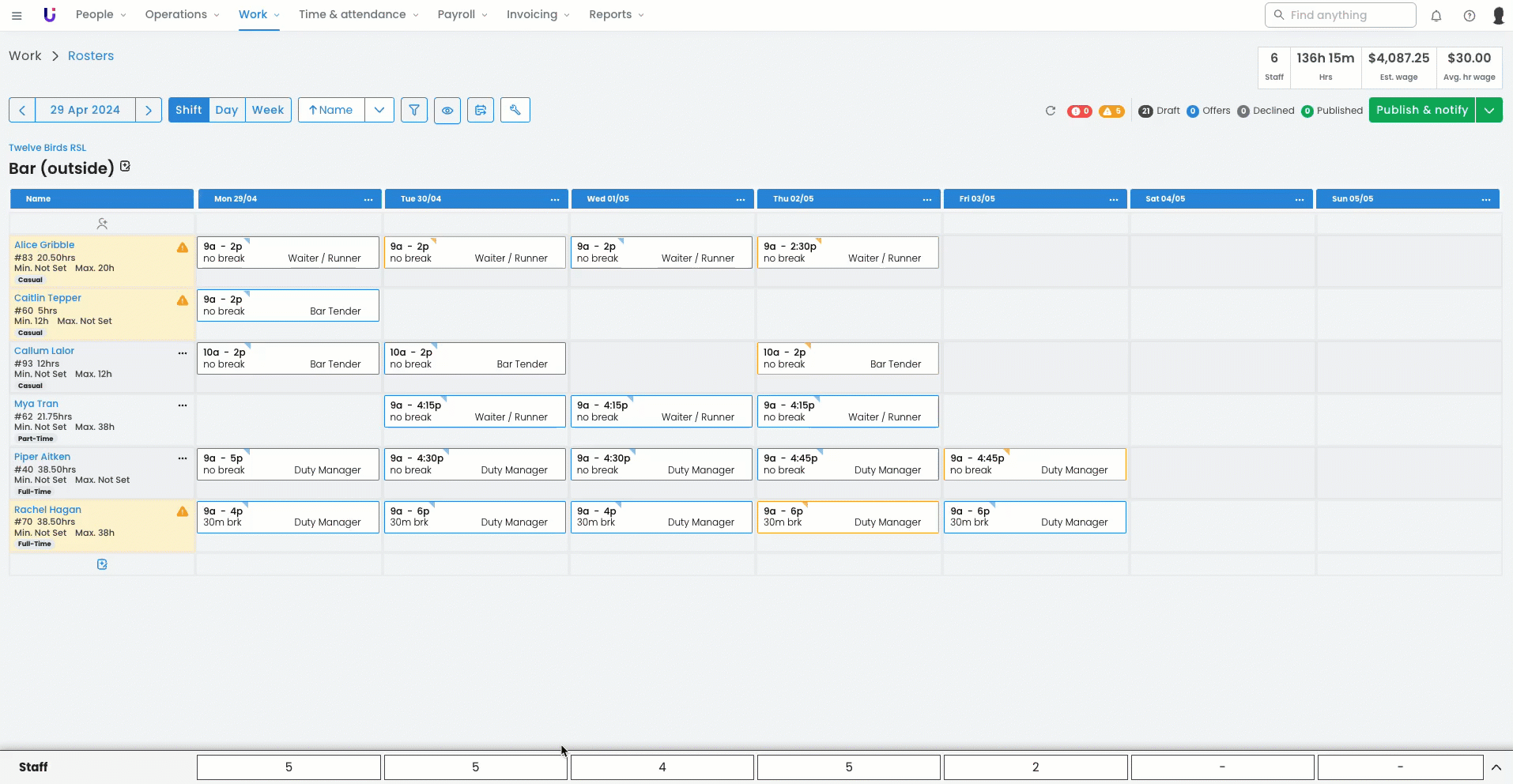
Task: Open the notifications bell
Action: (x=1436, y=16)
